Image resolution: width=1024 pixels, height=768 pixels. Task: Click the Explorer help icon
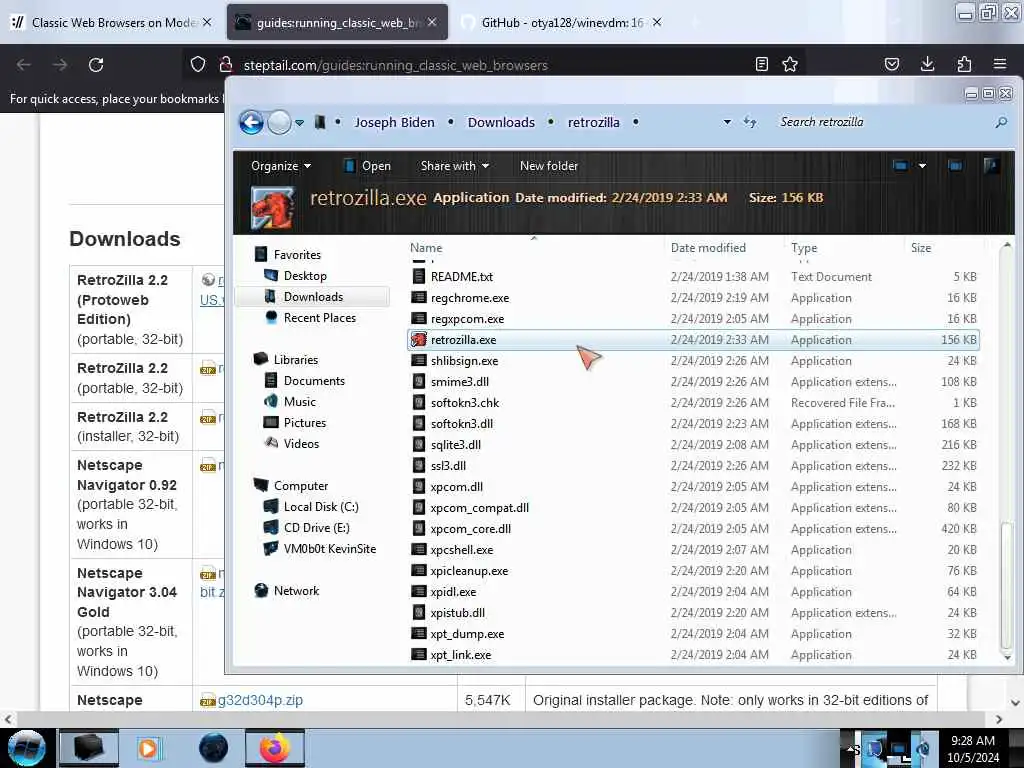coord(991,166)
